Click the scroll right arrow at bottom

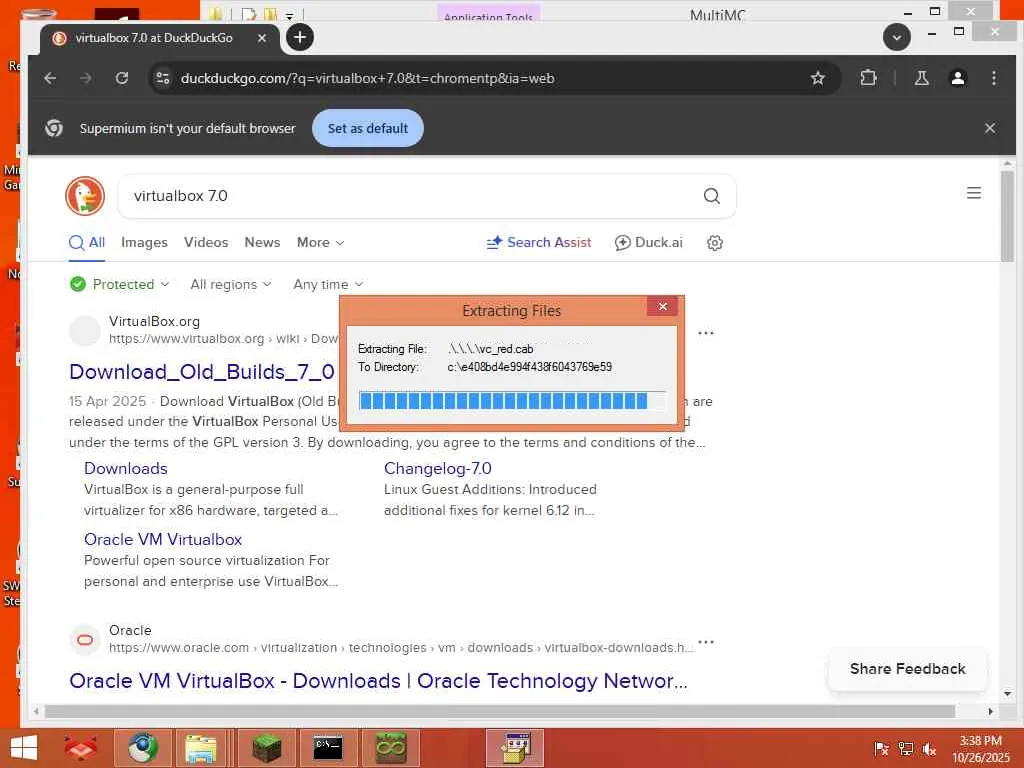pos(991,711)
